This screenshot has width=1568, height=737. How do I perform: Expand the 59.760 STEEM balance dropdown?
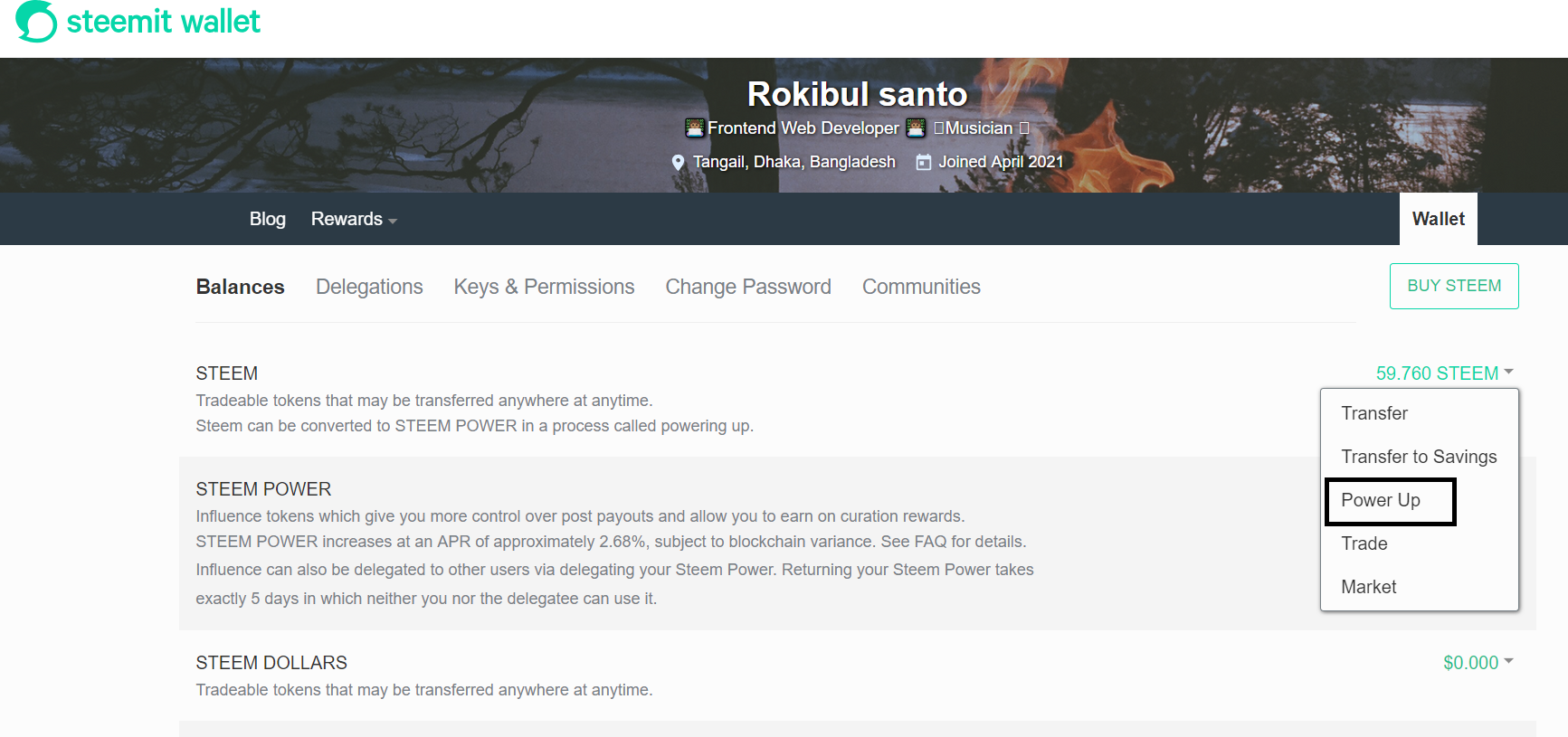click(x=1444, y=373)
